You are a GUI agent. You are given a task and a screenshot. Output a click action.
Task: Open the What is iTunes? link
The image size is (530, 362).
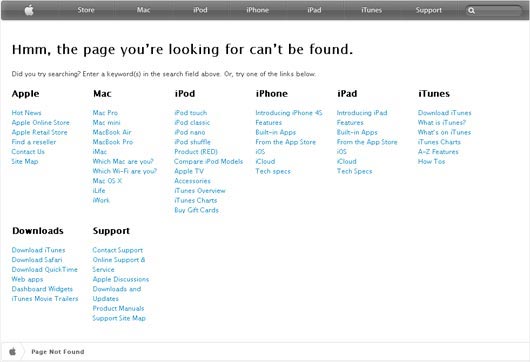click(442, 123)
